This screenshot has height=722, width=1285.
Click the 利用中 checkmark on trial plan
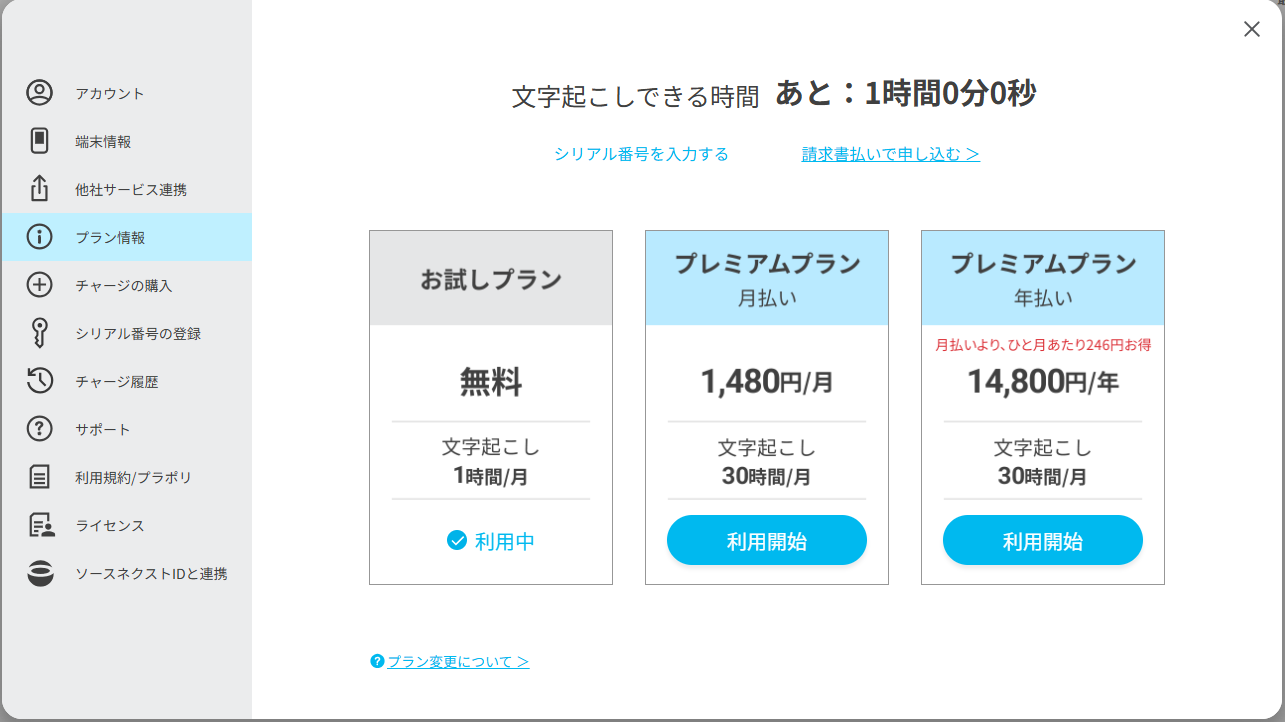[x=457, y=541]
